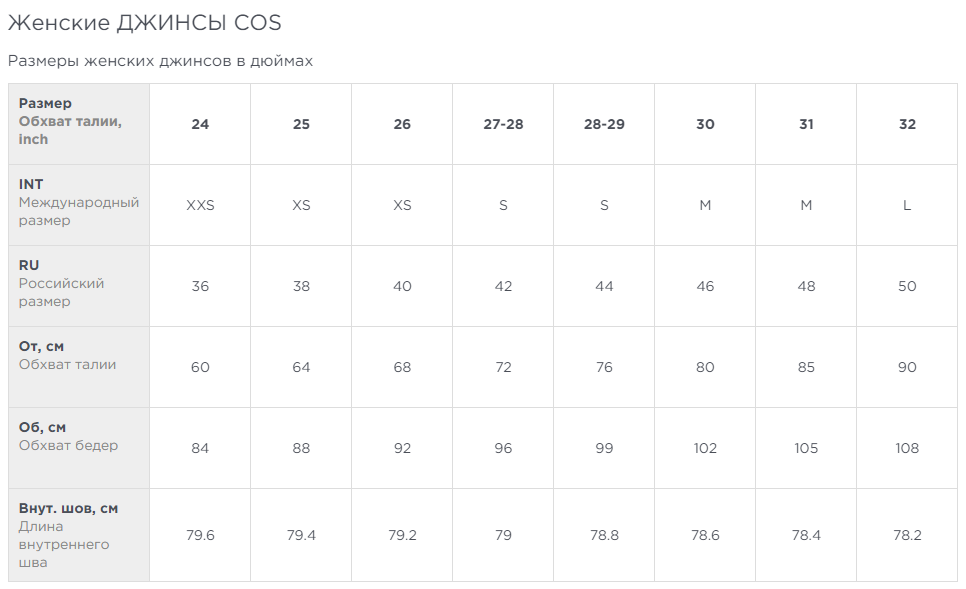Viewport: 966px width, 589px height.
Task: Click the XXS international size cell
Action: pyautogui.click(x=200, y=205)
